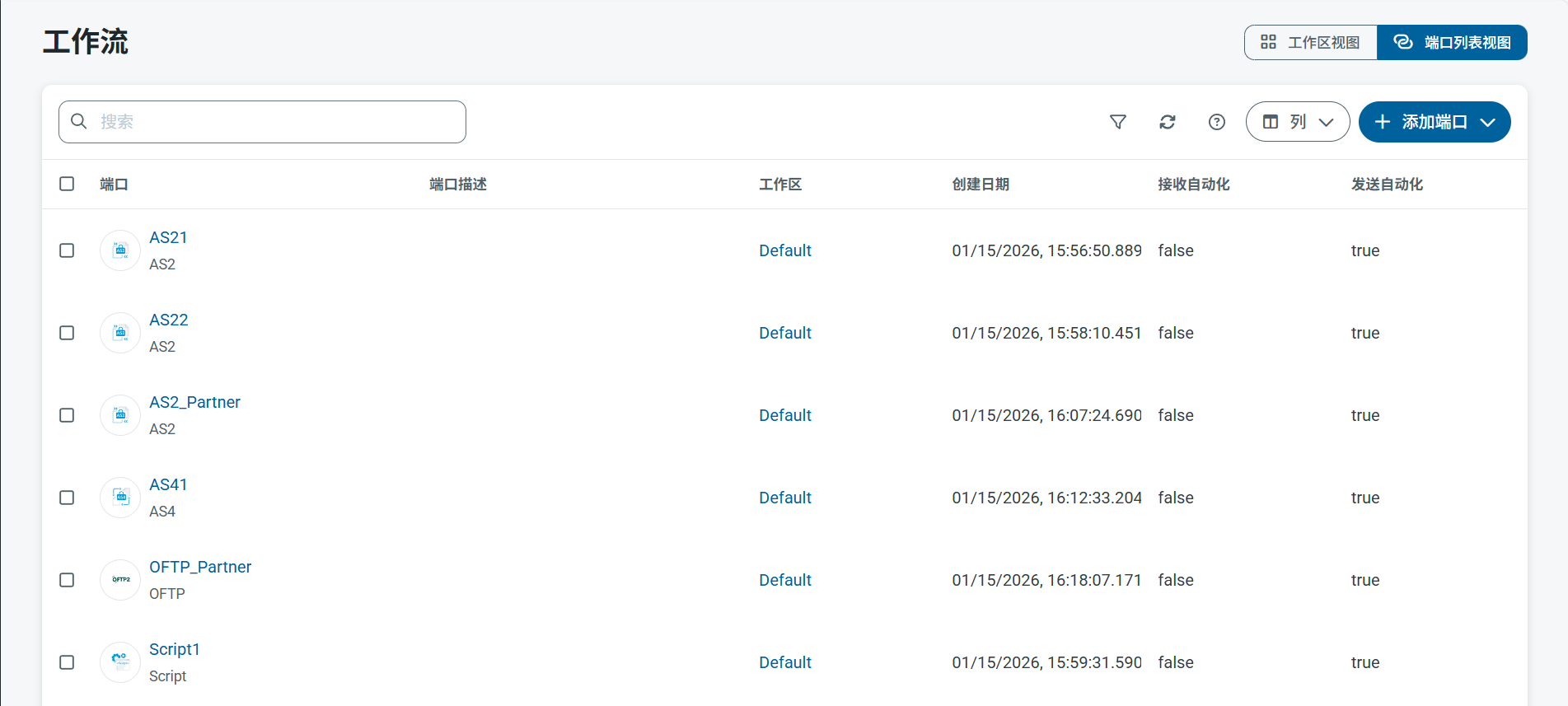Expand the 列 columns dropdown
This screenshot has width=1568, height=706.
(x=1297, y=122)
